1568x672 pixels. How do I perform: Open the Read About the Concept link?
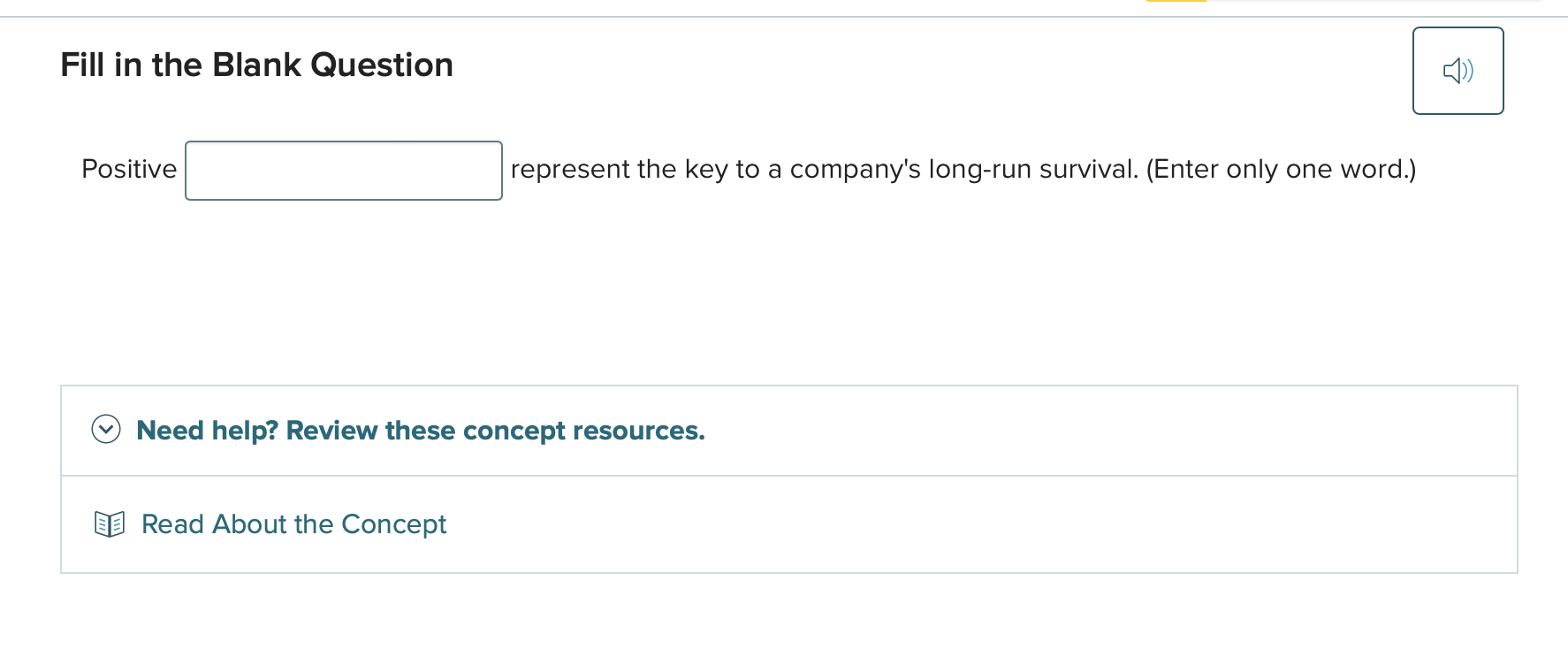point(293,524)
